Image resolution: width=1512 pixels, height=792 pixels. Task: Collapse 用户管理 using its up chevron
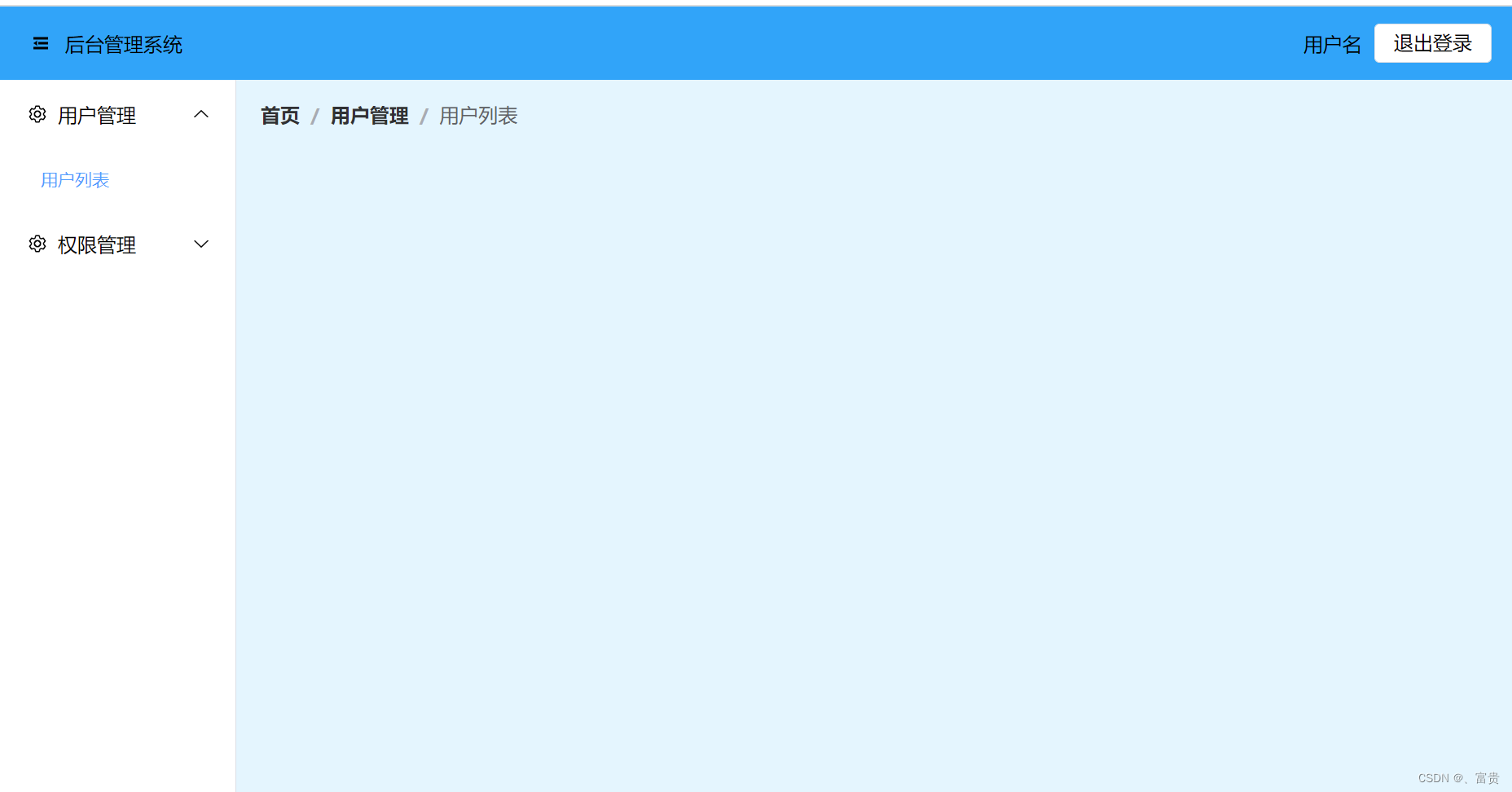[x=201, y=114]
